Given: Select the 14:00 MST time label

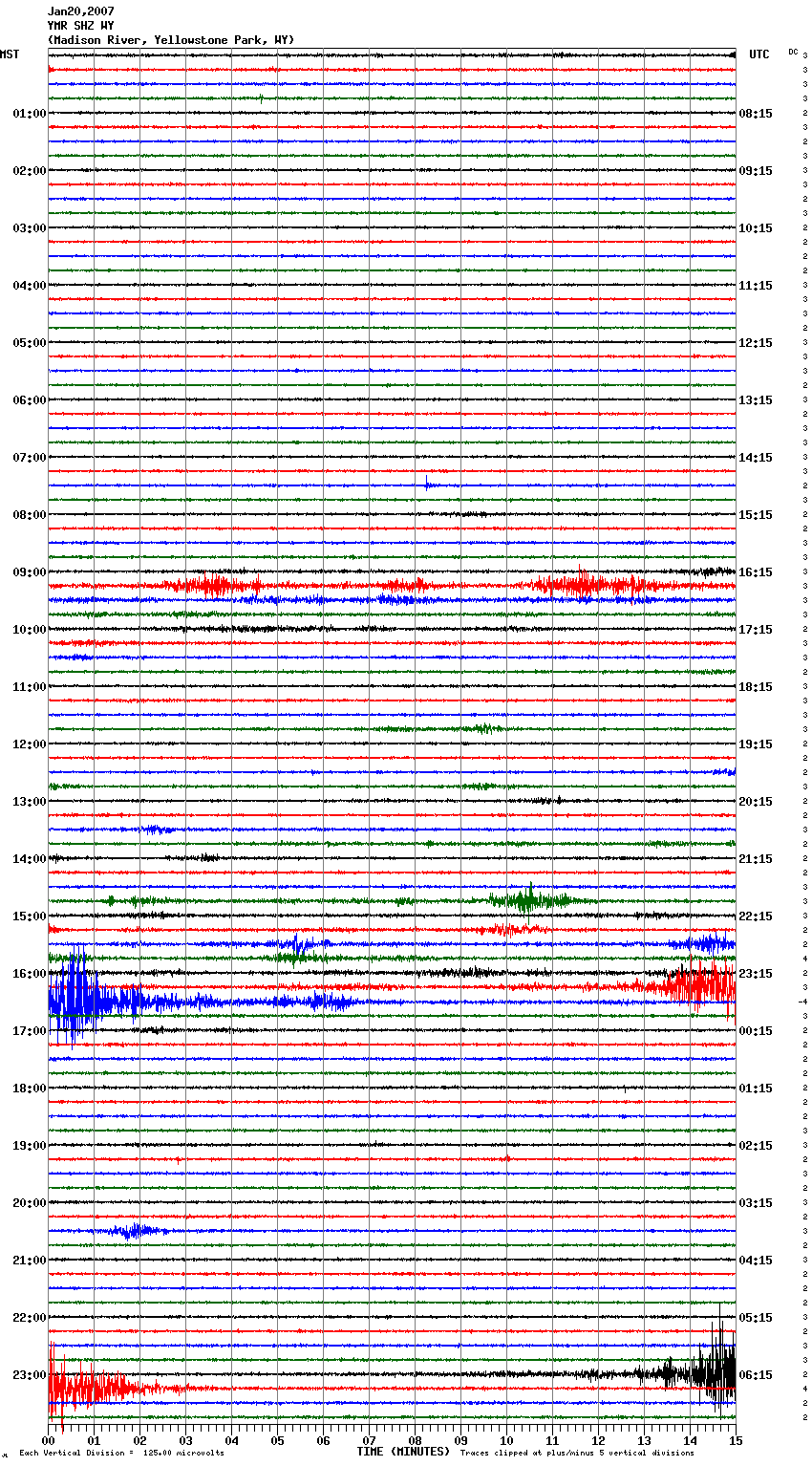Looking at the screenshot, I should point(30,859).
